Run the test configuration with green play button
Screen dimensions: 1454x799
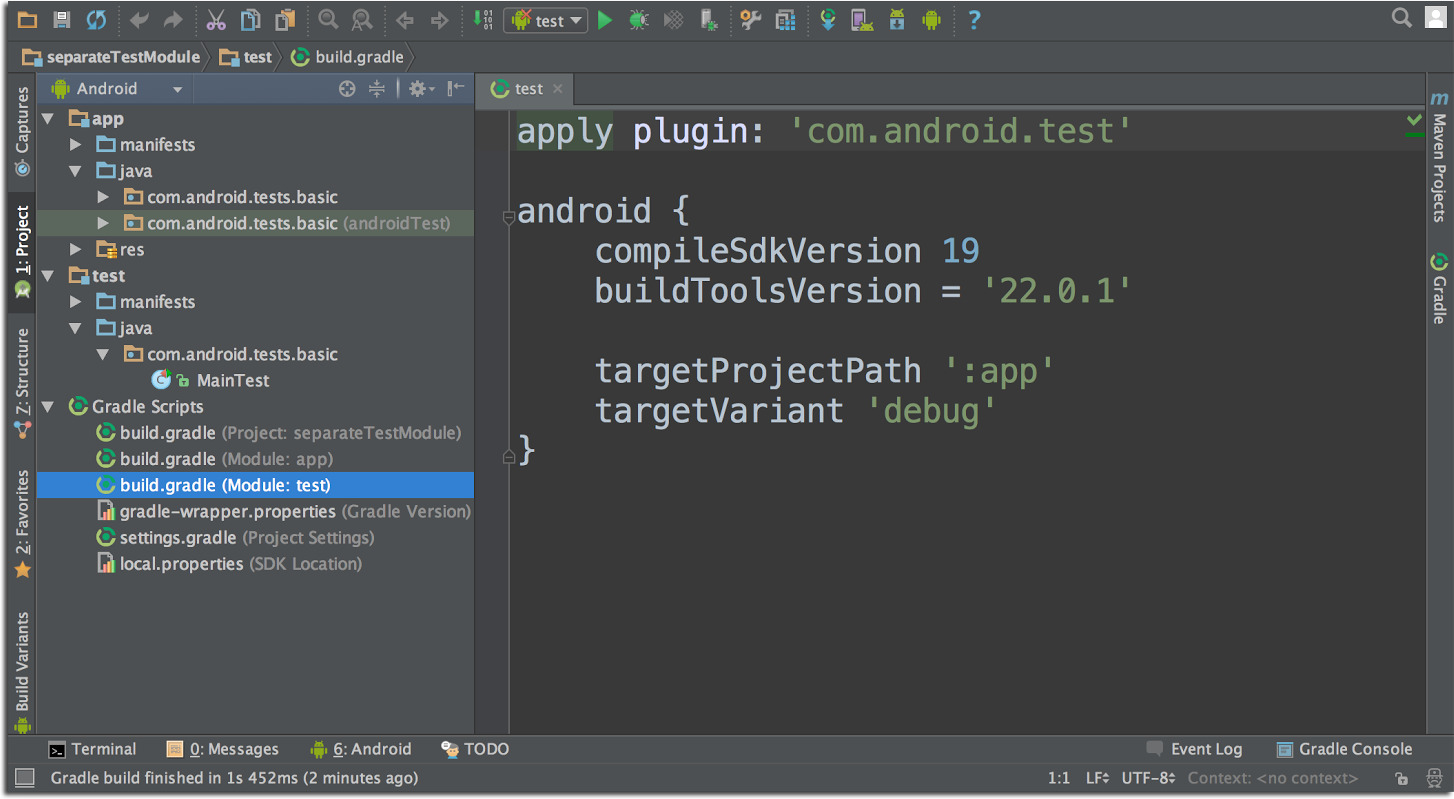(605, 20)
